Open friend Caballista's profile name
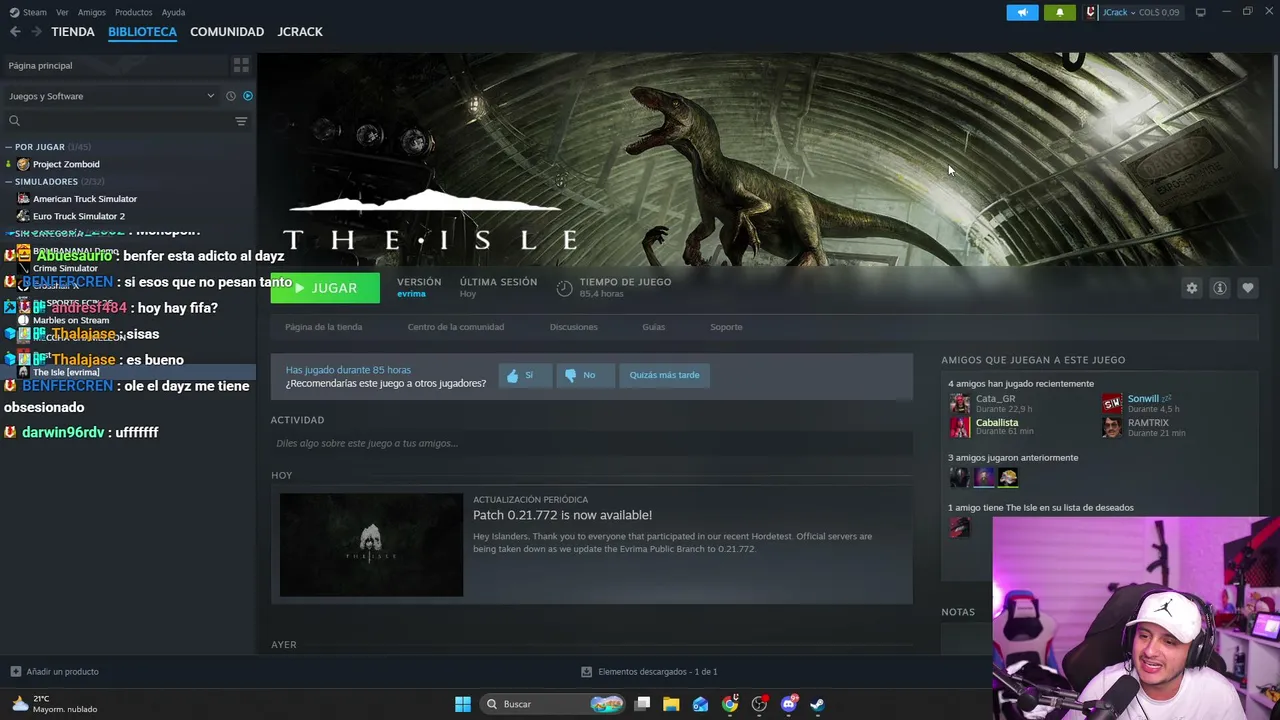 997,422
